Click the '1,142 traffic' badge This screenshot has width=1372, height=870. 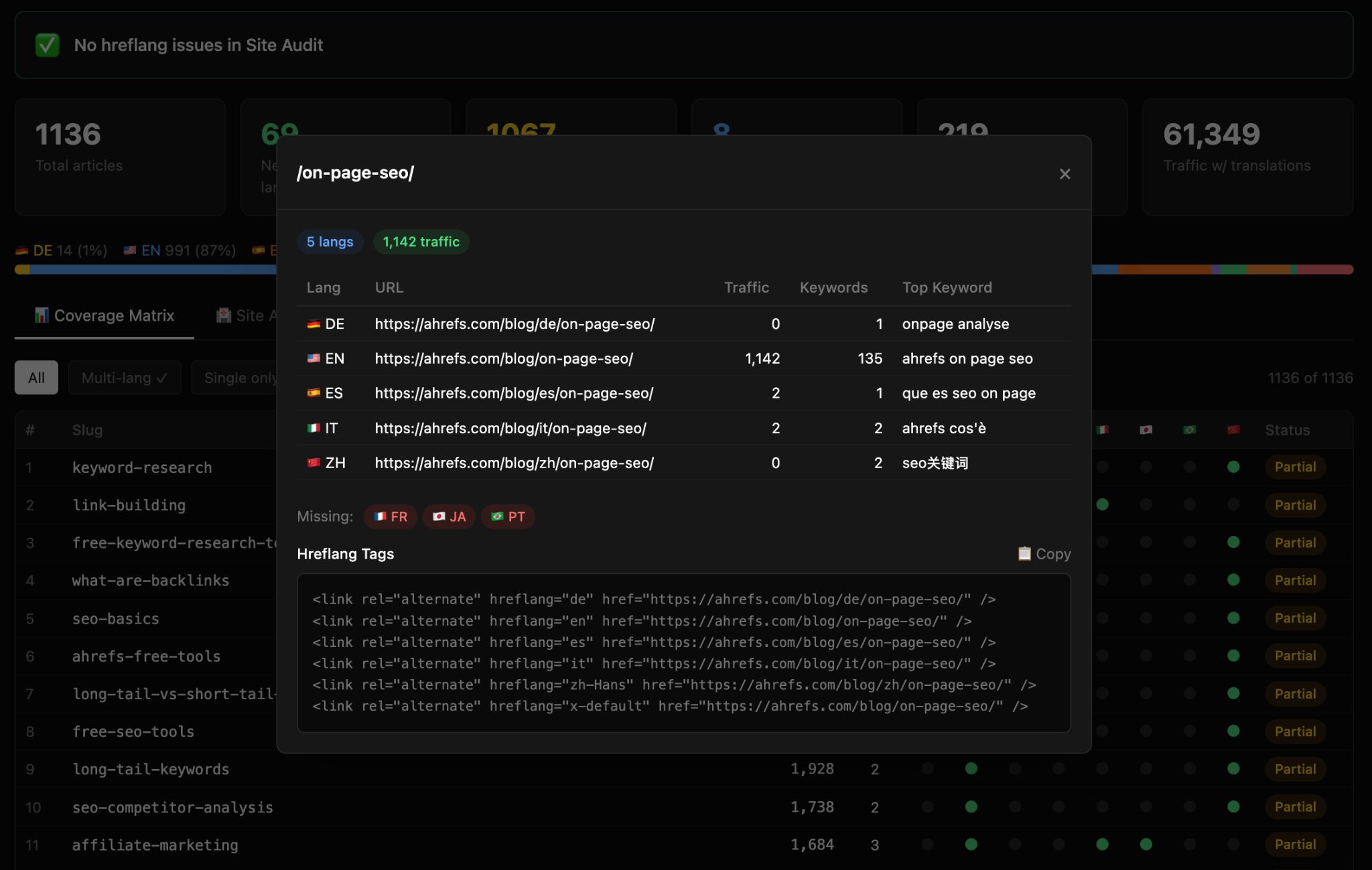tap(421, 242)
